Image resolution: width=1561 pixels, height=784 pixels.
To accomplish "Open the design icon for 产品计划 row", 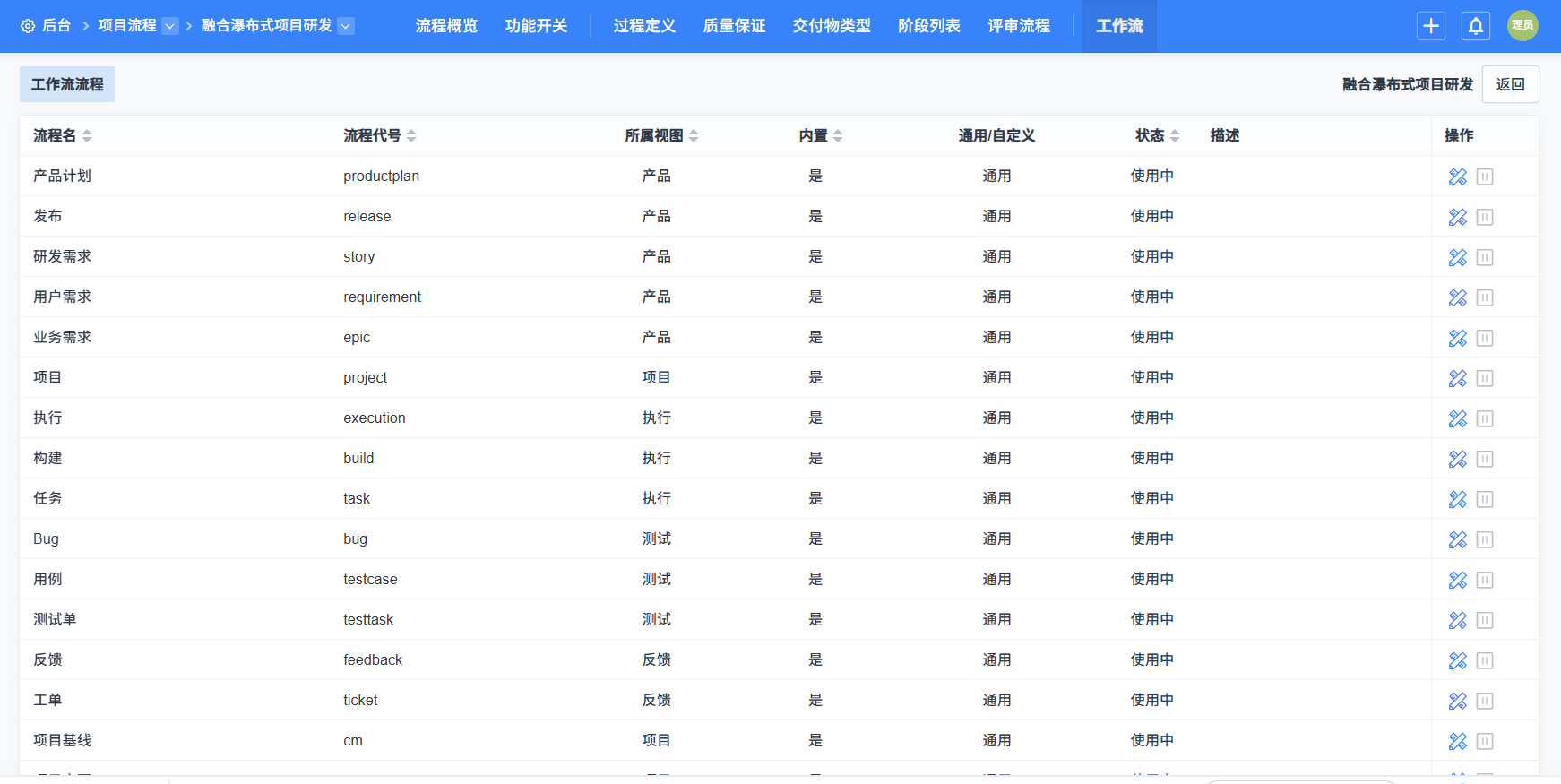I will pyautogui.click(x=1457, y=177).
